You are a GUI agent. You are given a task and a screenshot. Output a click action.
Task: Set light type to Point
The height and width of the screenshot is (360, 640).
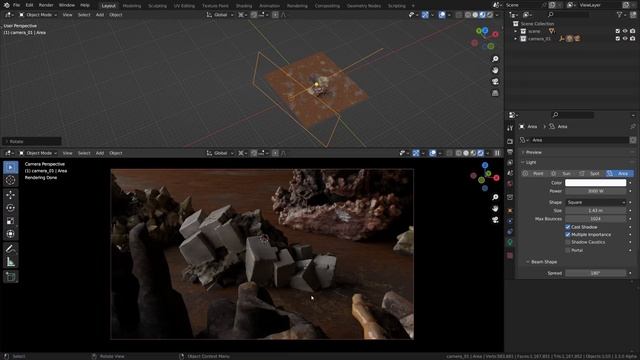pos(534,173)
